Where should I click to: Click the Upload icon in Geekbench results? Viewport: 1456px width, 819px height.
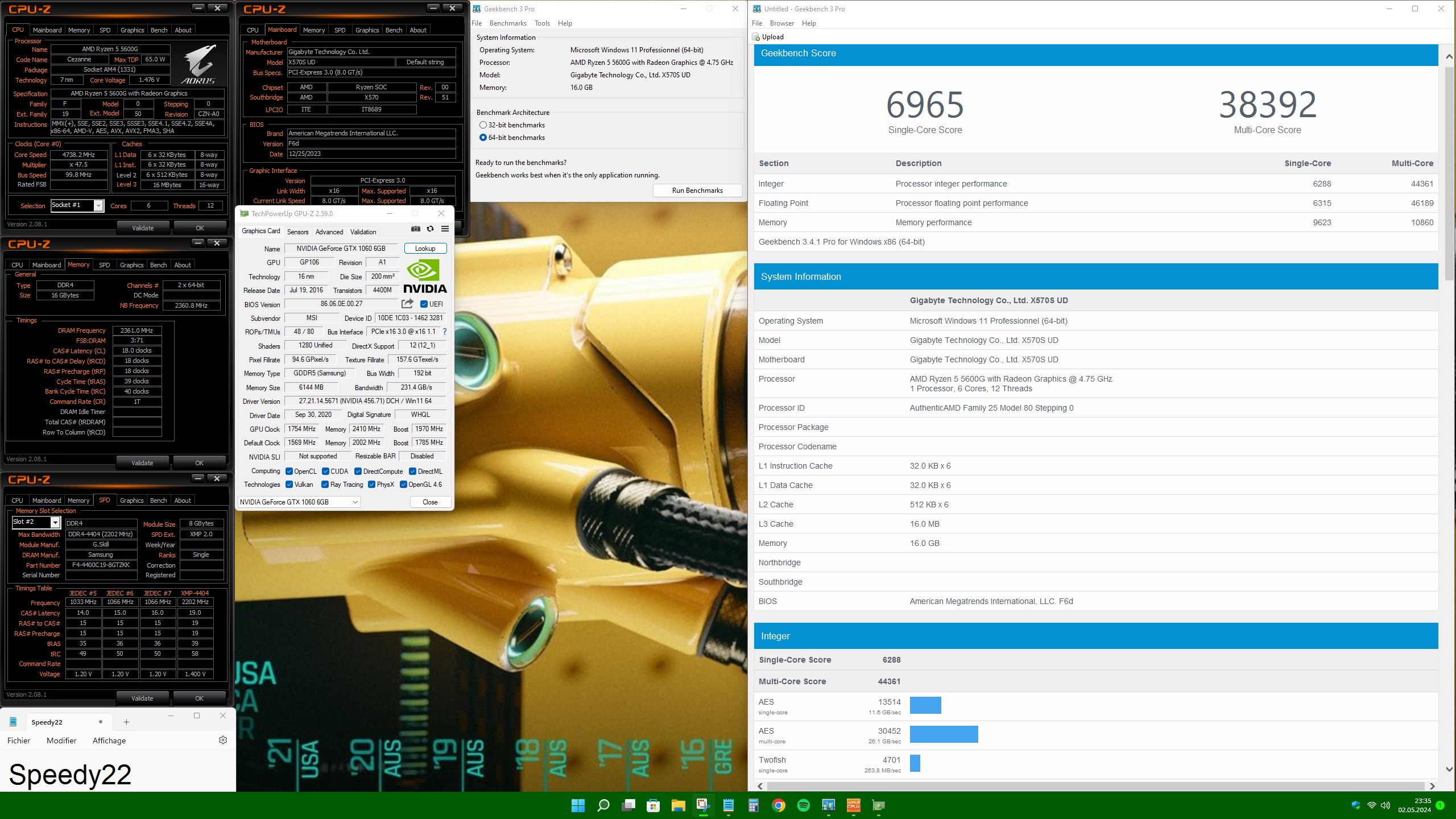(756, 37)
